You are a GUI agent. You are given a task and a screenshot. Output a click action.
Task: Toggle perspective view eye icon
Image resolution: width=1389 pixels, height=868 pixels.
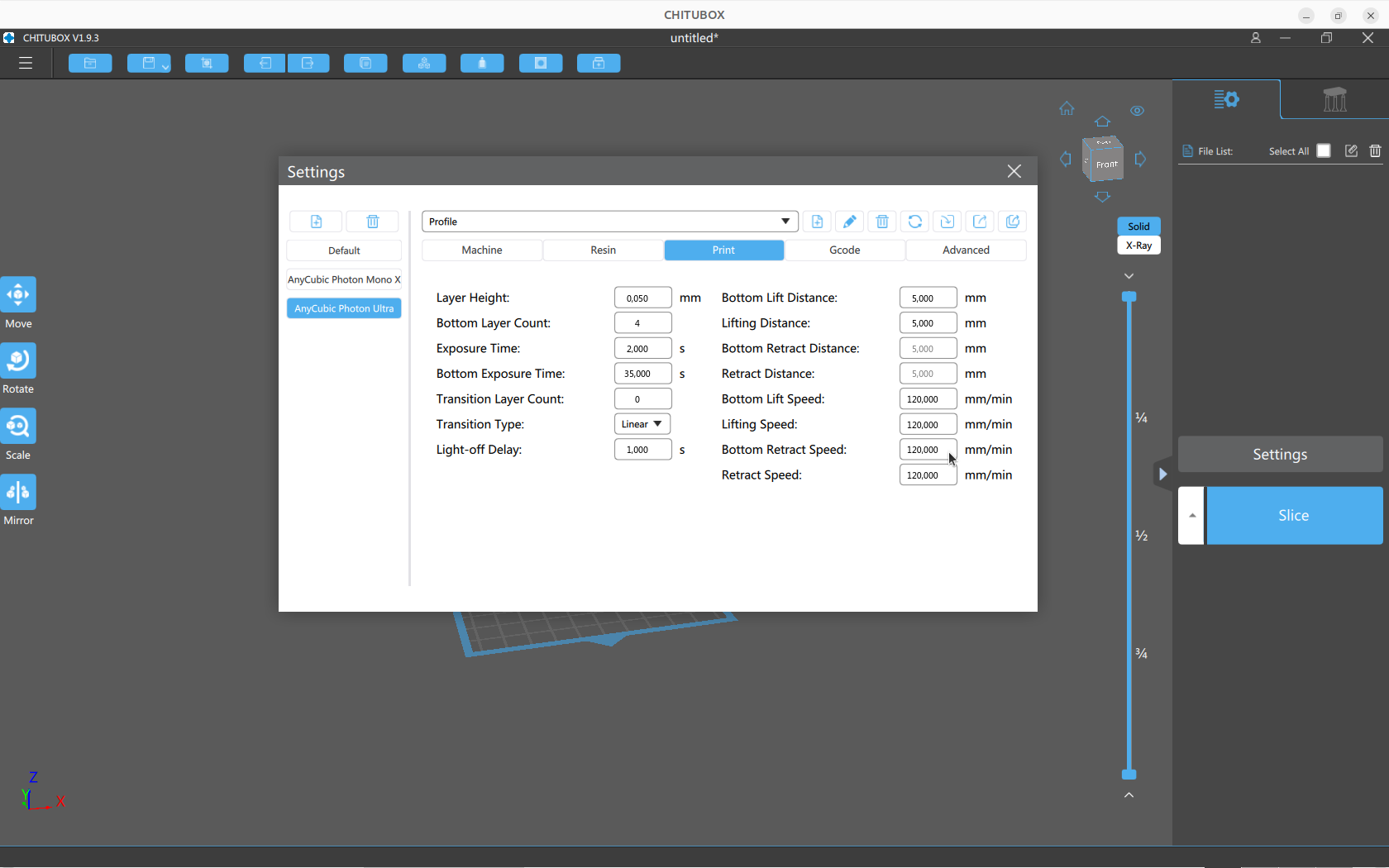[1138, 111]
